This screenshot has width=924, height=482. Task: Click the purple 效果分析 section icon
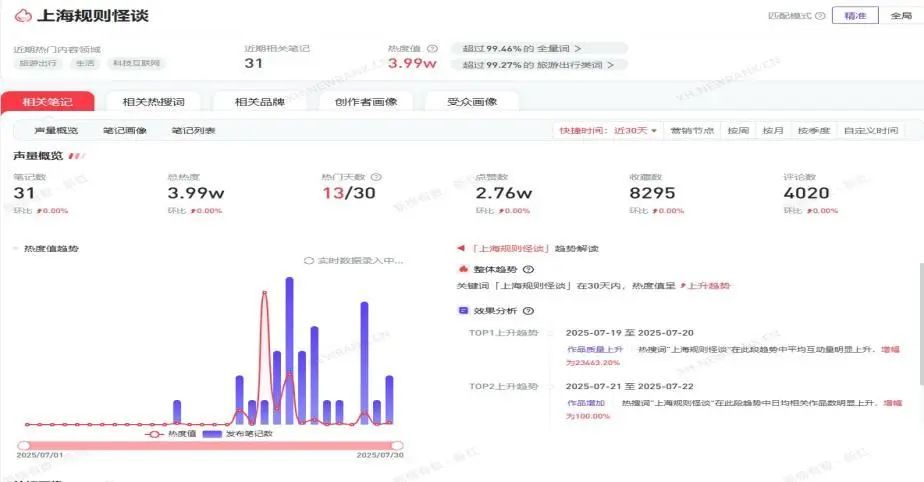462,311
